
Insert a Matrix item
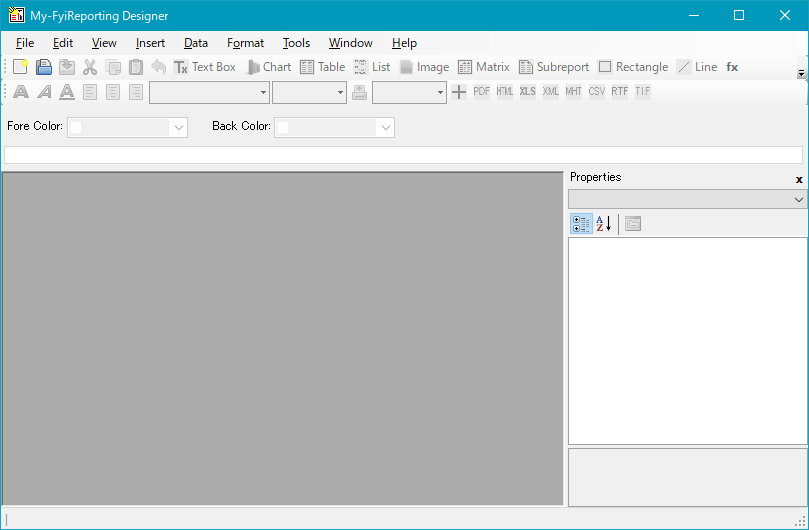[483, 67]
